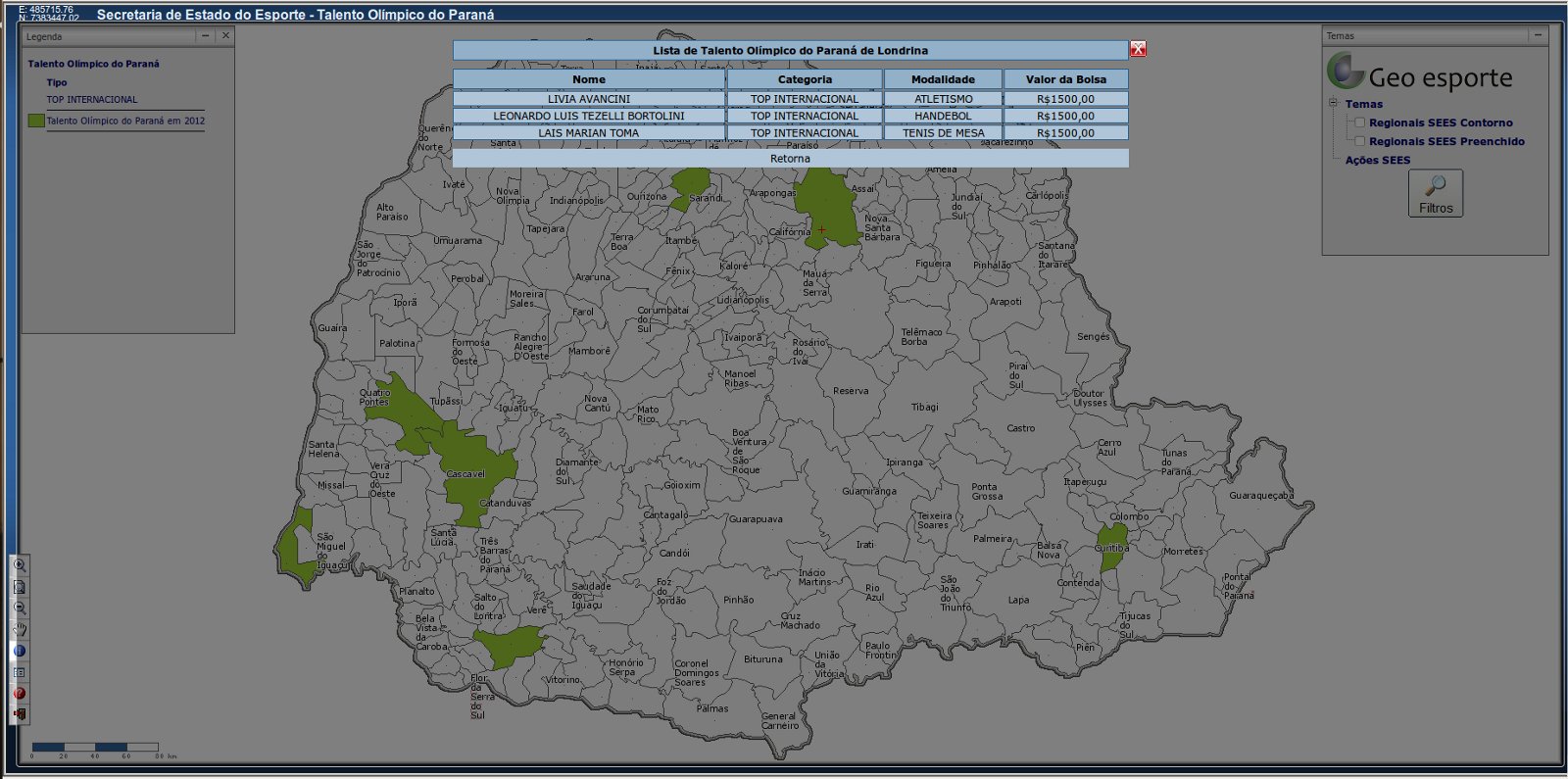Click the exit door icon
The height and width of the screenshot is (779, 1568).
click(x=19, y=714)
